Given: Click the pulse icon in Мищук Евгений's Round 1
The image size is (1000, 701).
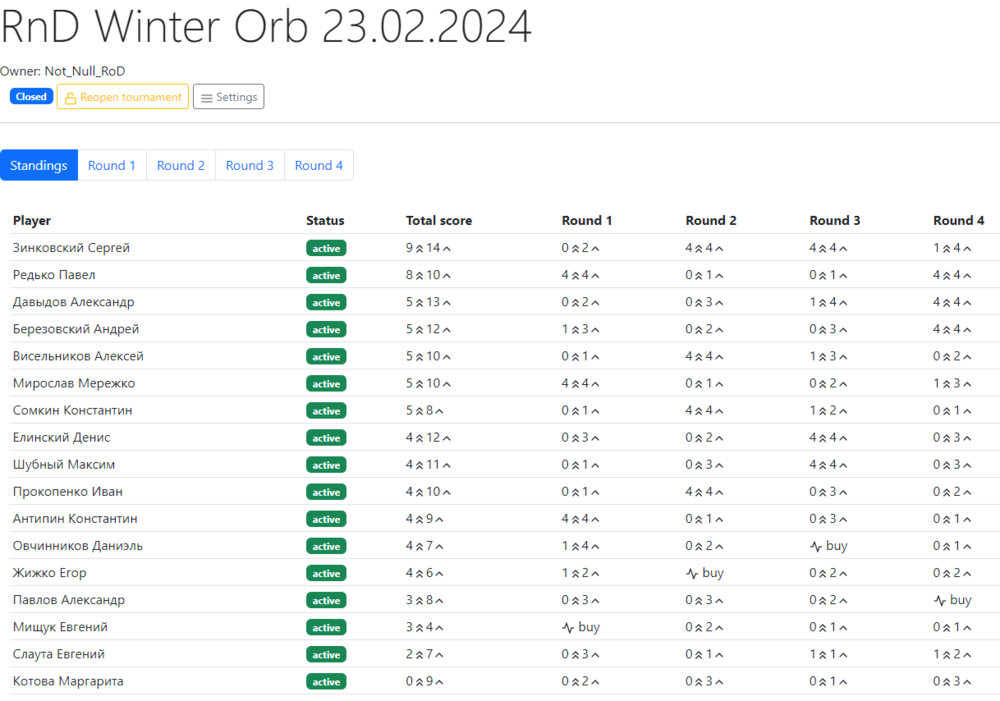Looking at the screenshot, I should click(568, 627).
